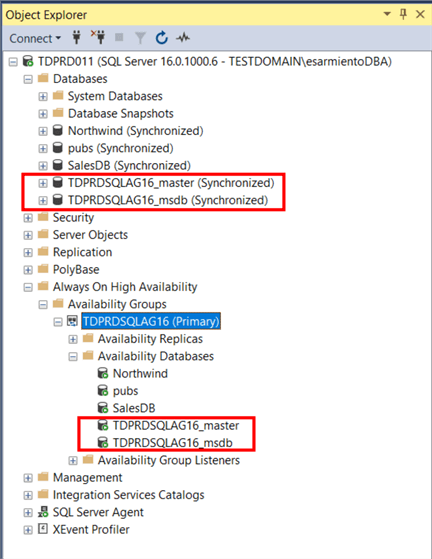Select Availability Replicas label
432x559 pixels.
point(150,339)
